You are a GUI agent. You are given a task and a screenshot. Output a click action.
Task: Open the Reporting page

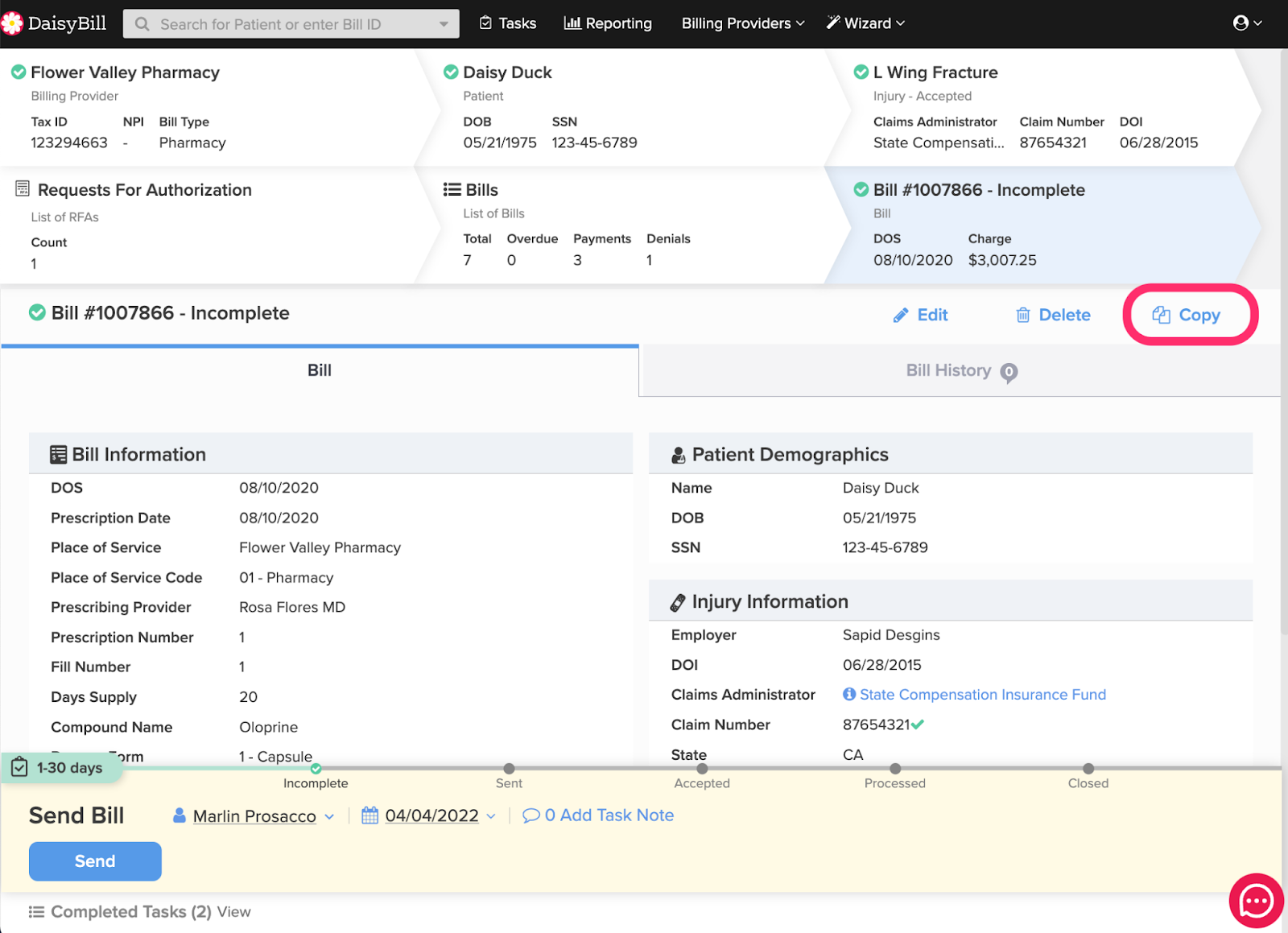[x=608, y=23]
